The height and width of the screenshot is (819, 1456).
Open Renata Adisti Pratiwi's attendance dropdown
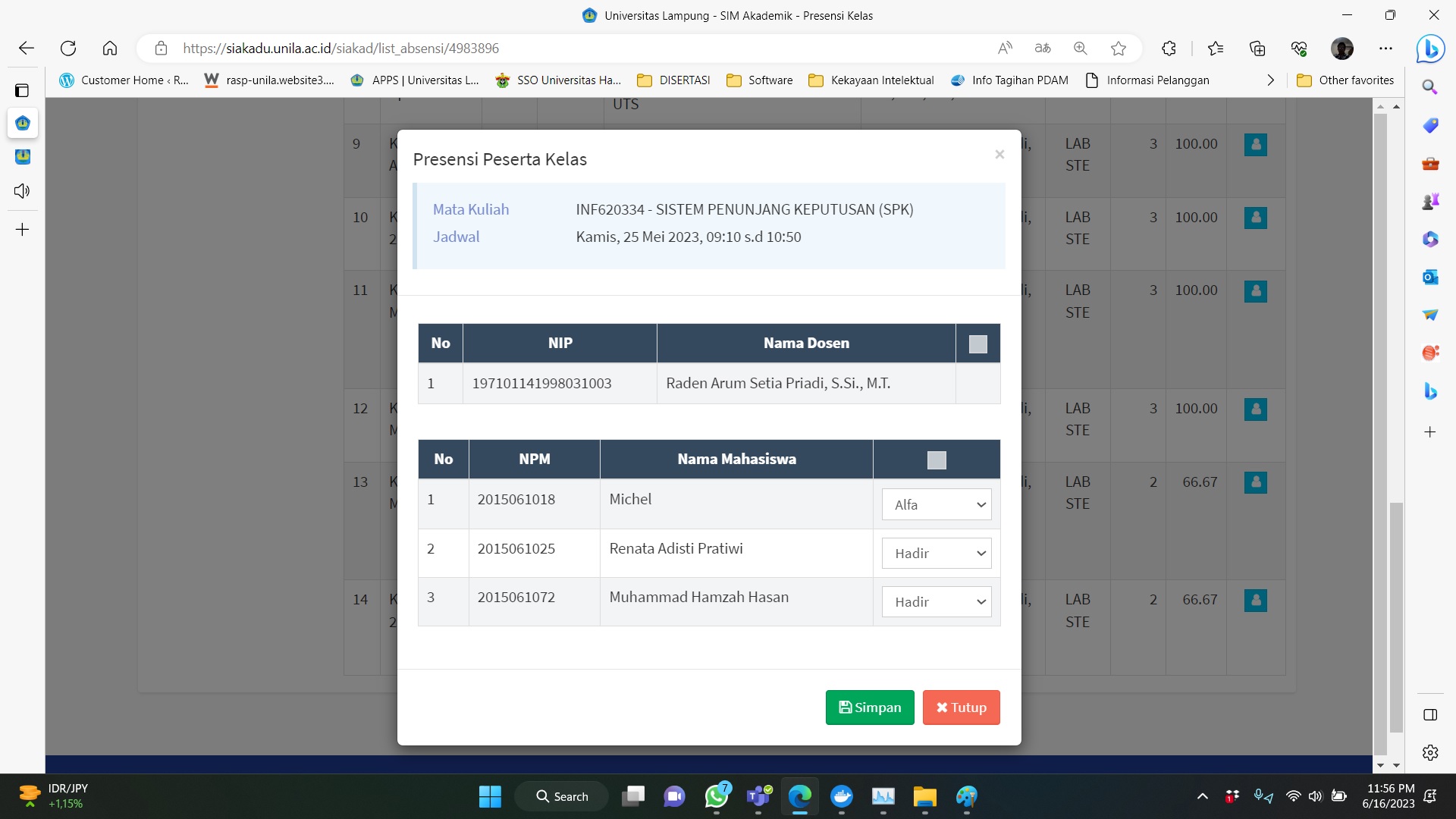937,554
